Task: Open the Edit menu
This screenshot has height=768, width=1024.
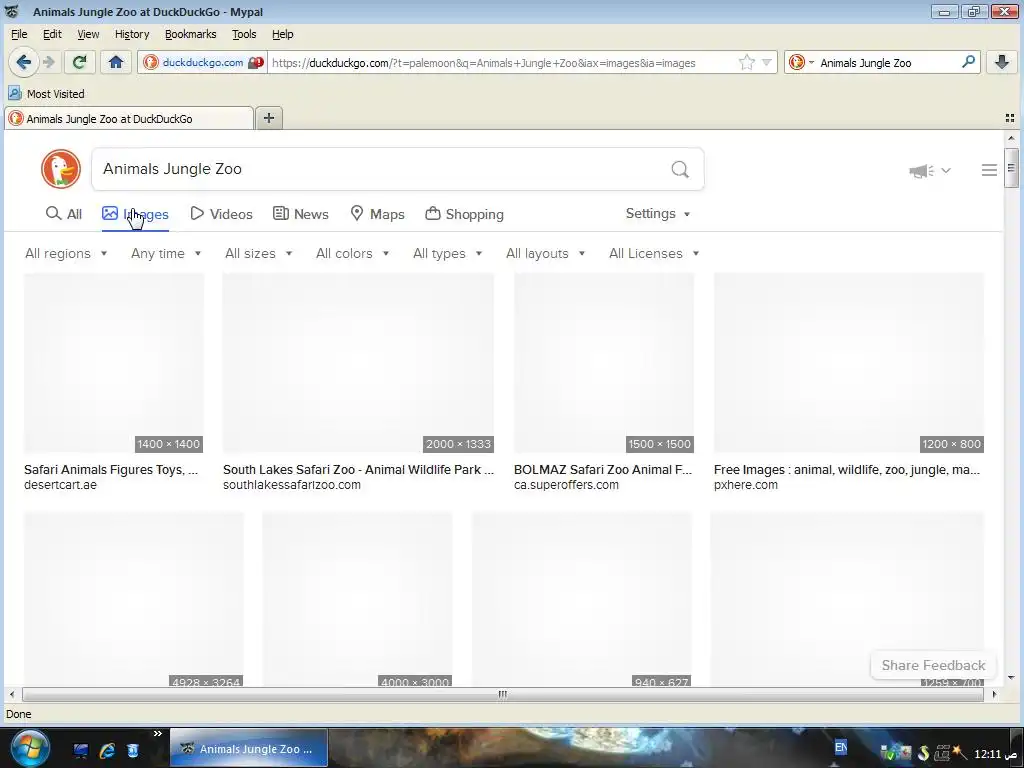Action: (x=52, y=34)
